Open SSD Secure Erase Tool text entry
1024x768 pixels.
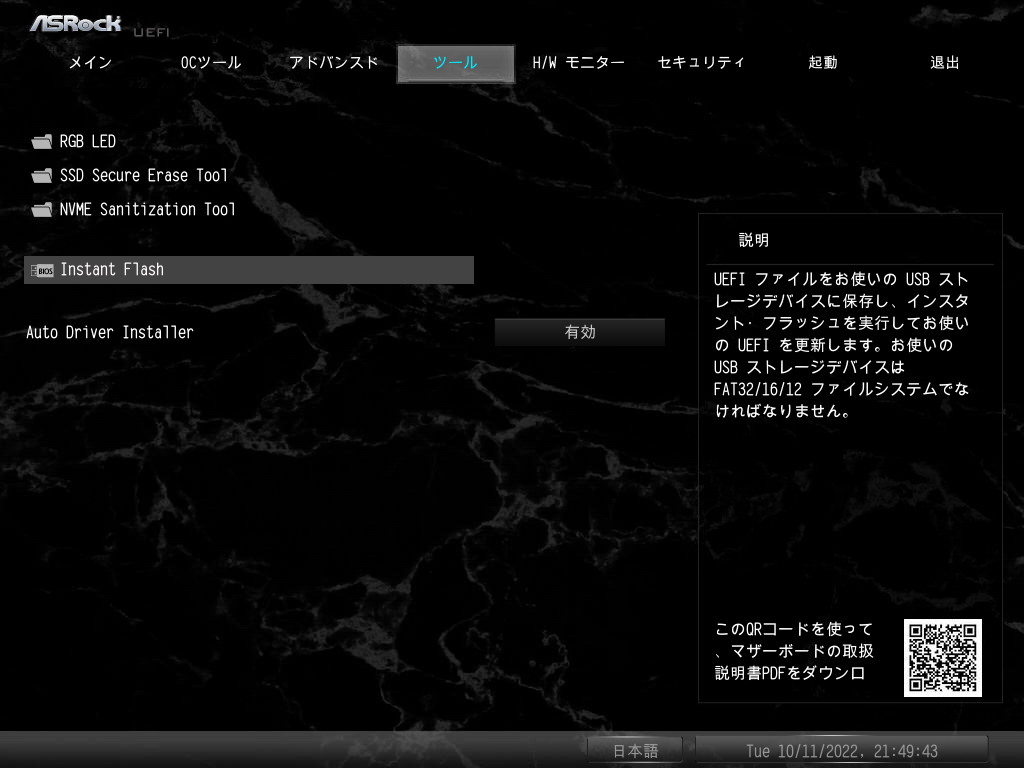(x=144, y=176)
